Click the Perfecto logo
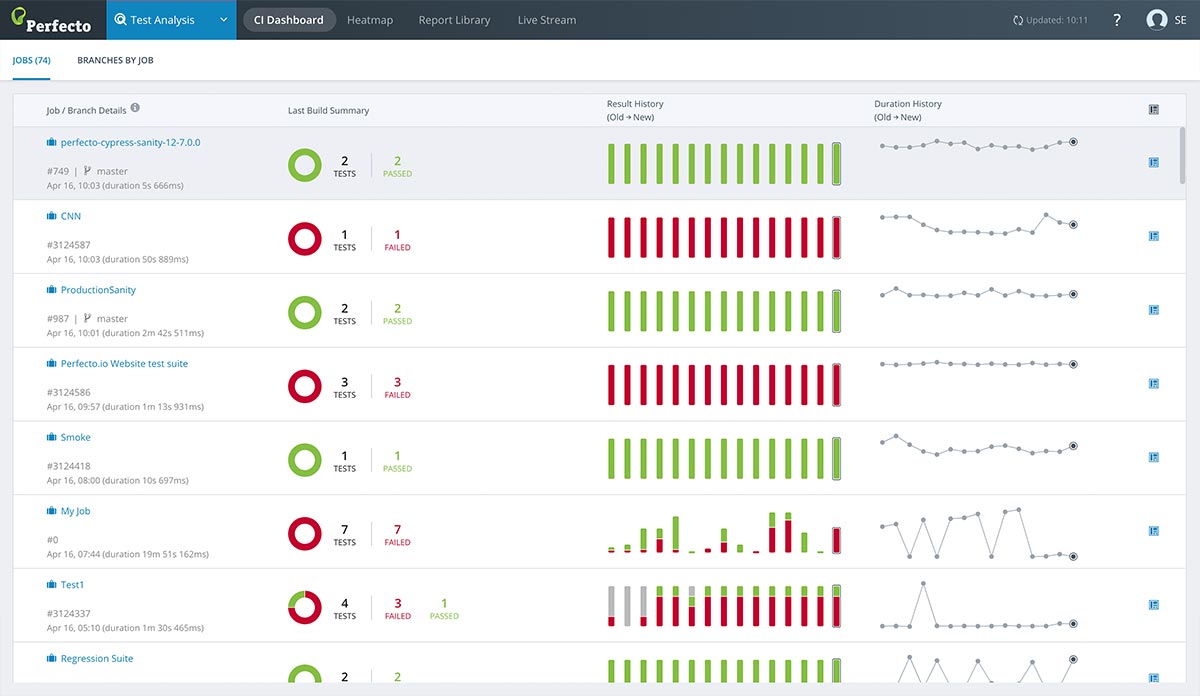This screenshot has height=696, width=1200. pyautogui.click(x=52, y=19)
